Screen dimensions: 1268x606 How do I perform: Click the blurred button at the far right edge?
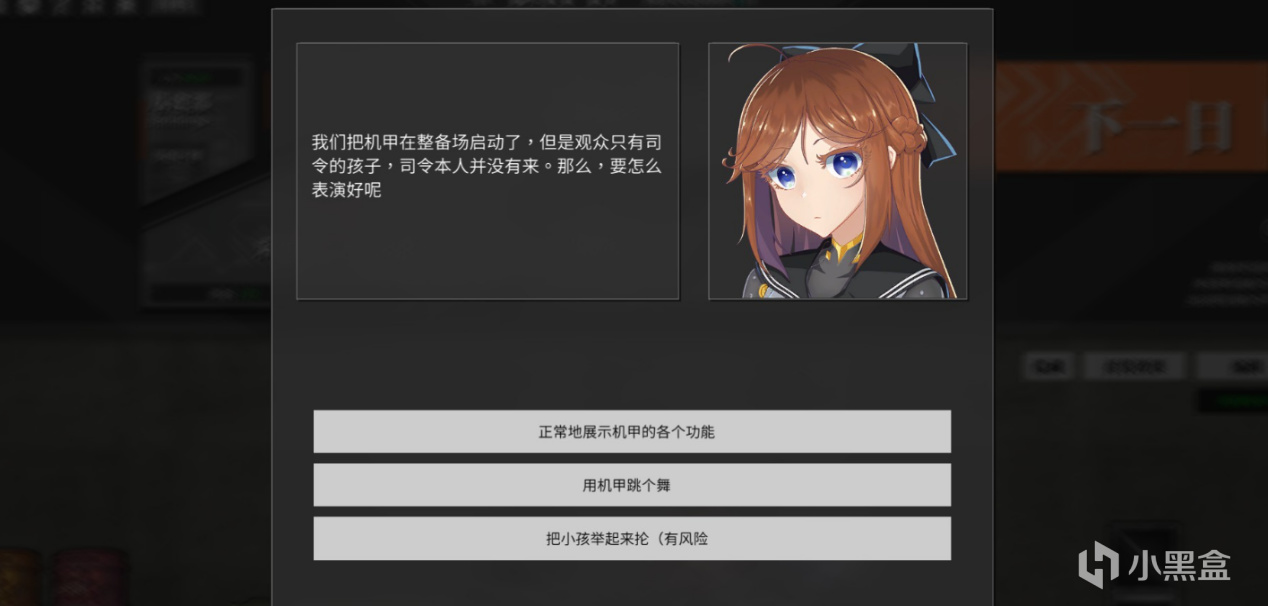tap(1234, 367)
